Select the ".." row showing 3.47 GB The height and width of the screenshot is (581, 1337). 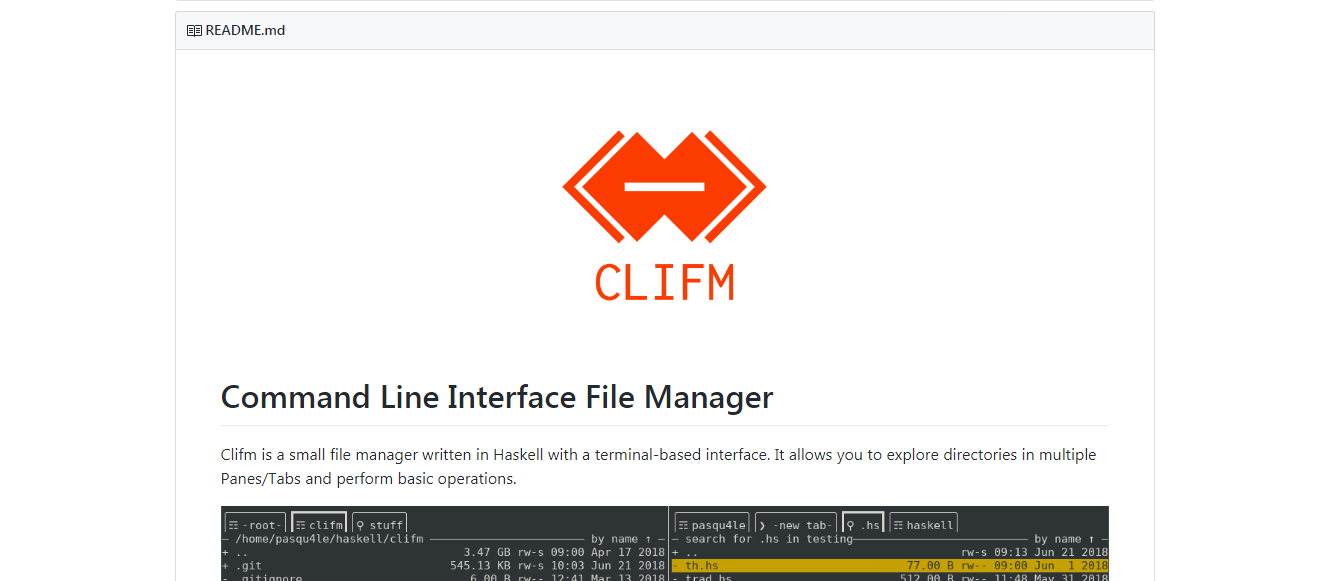pos(443,552)
